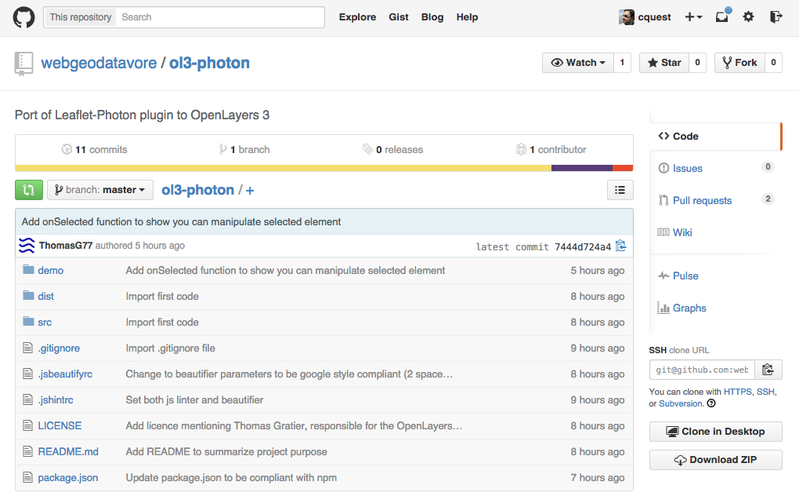Open the .jsbeautifyrc file
This screenshot has height=496, width=799.
pos(65,374)
